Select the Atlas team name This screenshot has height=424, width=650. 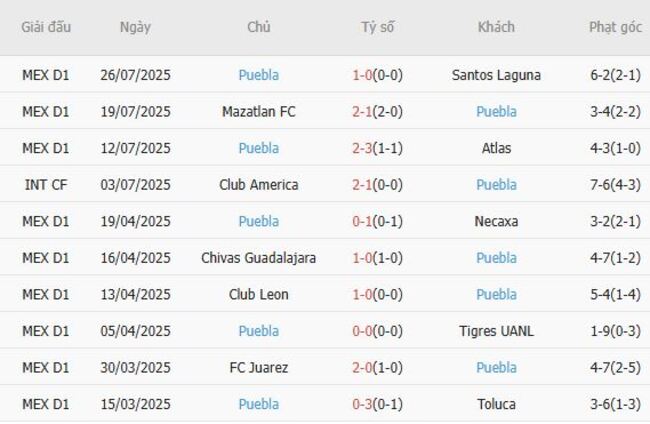tap(496, 148)
